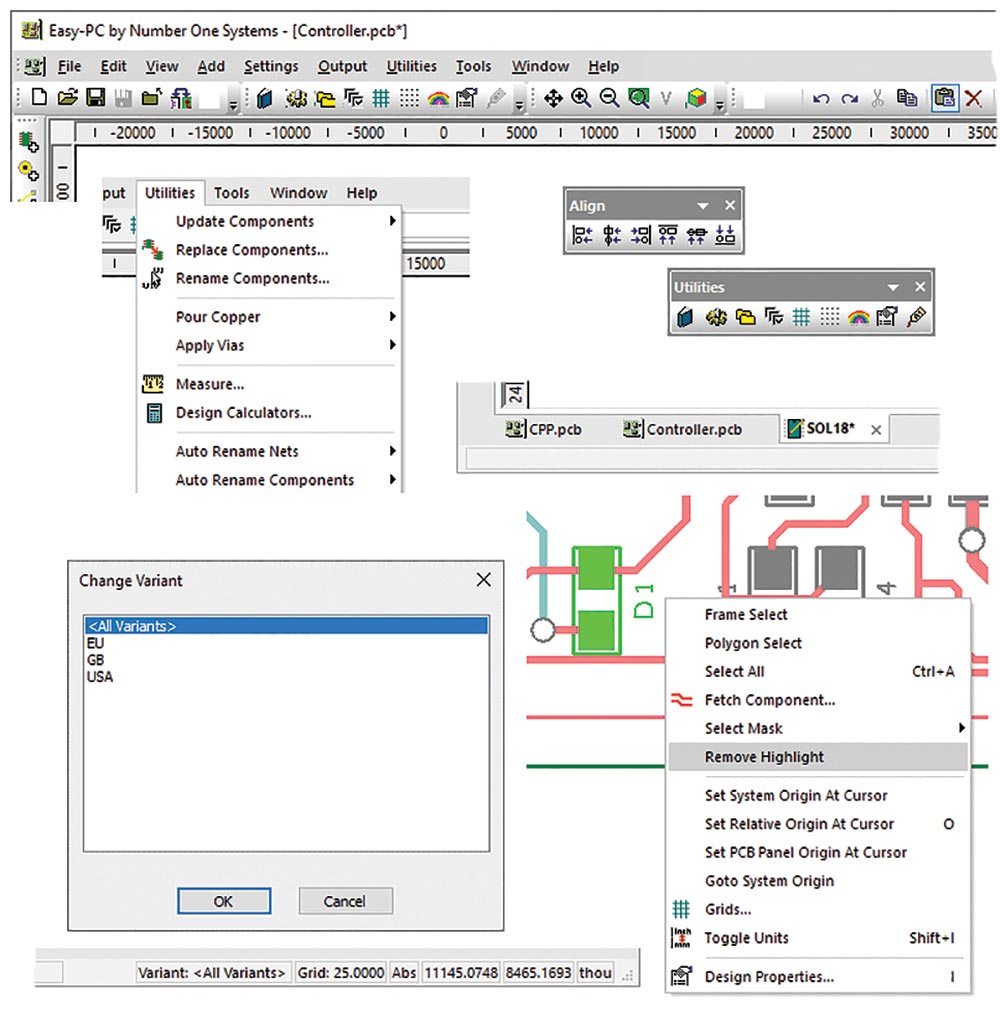Select Measure from the Utilities menu
This screenshot has width=1000, height=1009.
pyautogui.click(x=269, y=384)
